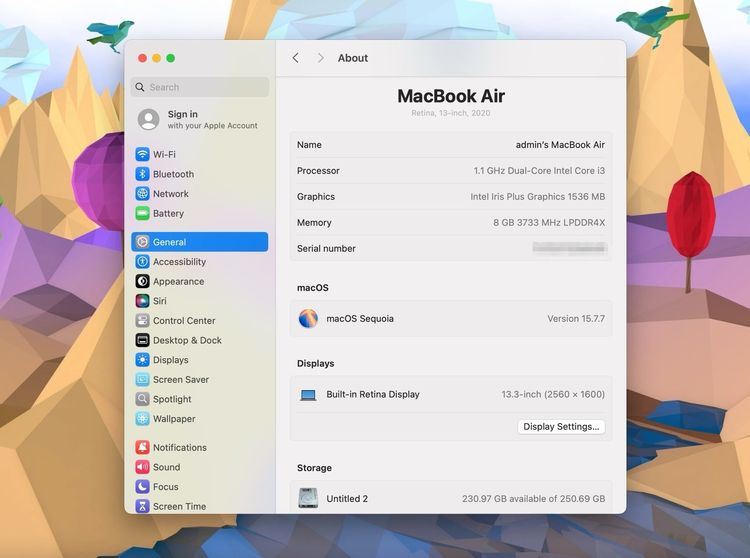The image size is (750, 558).
Task: Minimize window with the yellow button
Action: tap(156, 58)
